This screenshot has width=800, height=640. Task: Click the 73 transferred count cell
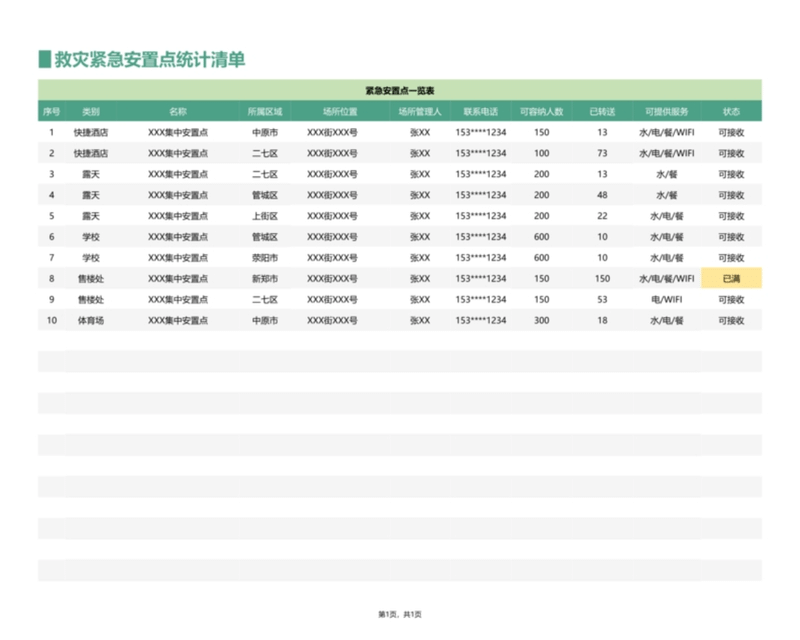(602, 153)
